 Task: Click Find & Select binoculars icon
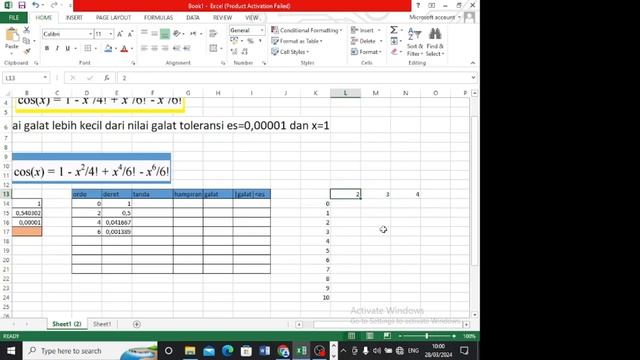(x=435, y=42)
